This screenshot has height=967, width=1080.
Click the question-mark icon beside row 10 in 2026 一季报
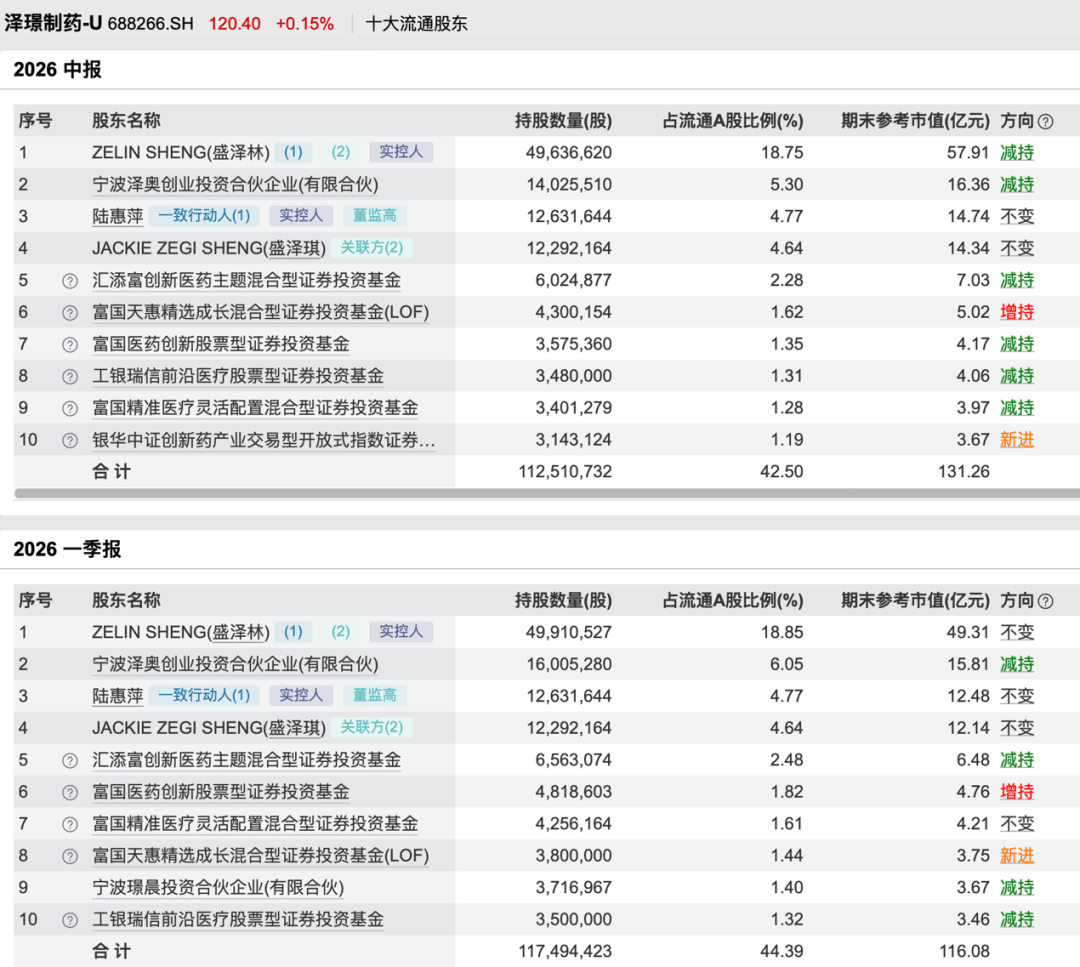click(70, 920)
